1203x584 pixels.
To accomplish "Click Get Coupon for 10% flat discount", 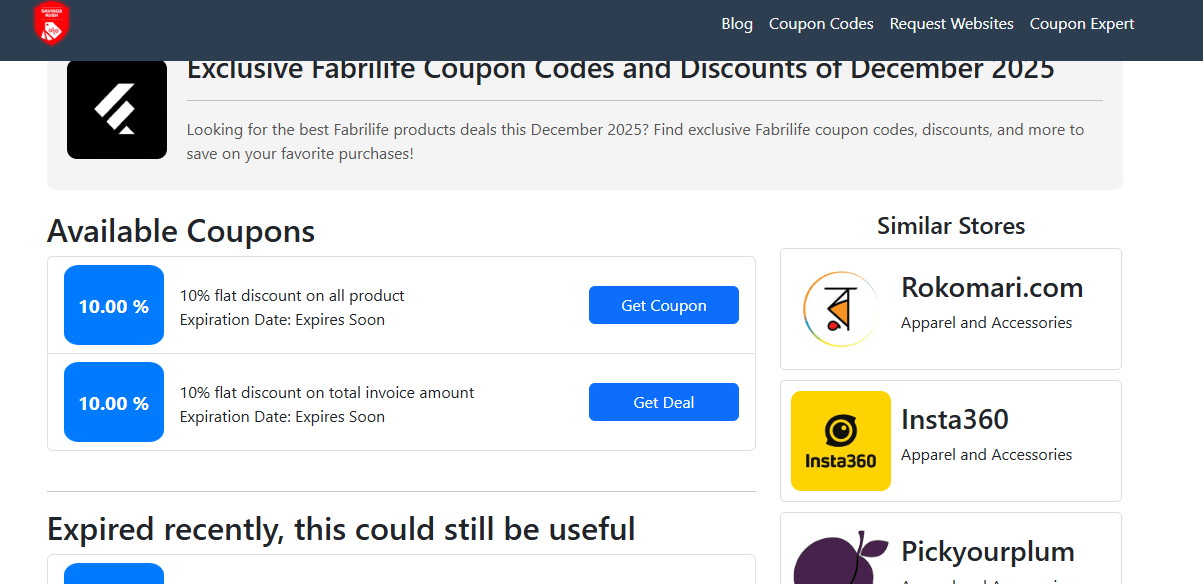I will coord(663,305).
